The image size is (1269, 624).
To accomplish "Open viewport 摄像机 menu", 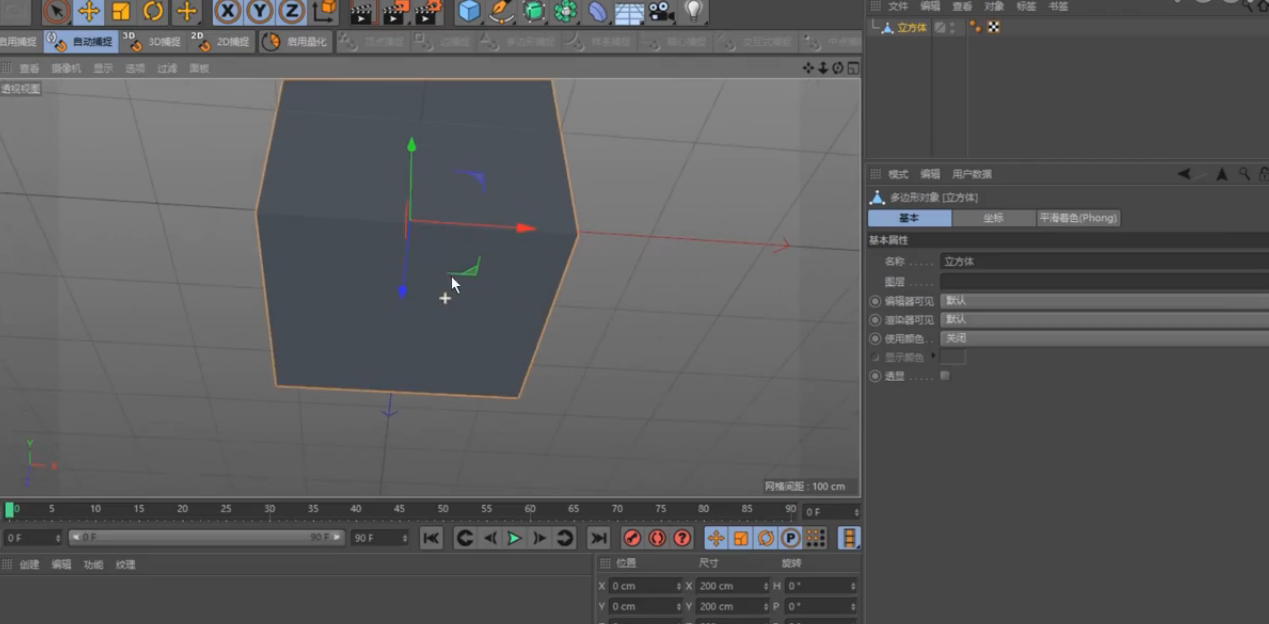I will click(x=66, y=69).
